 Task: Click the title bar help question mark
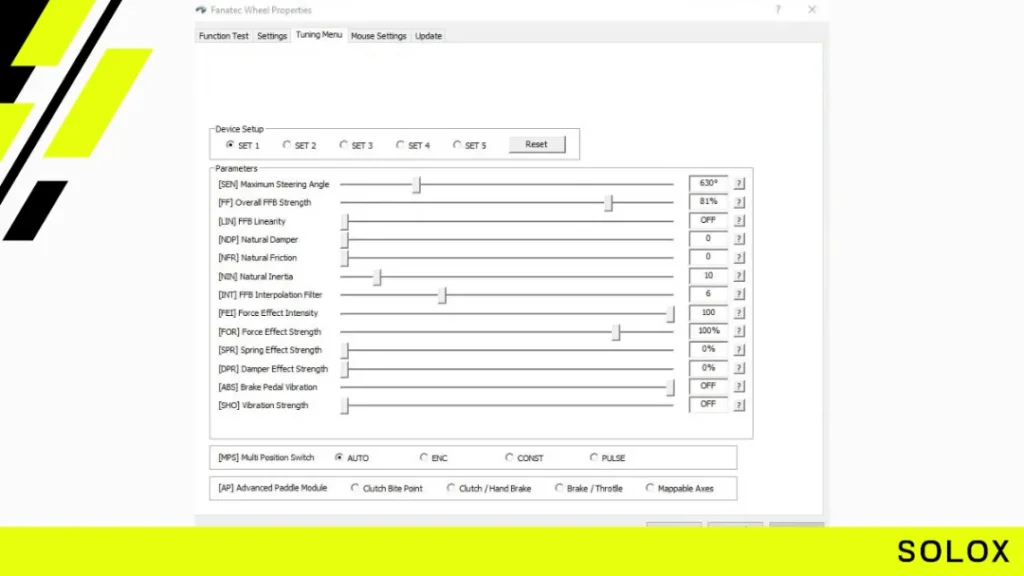tap(778, 10)
